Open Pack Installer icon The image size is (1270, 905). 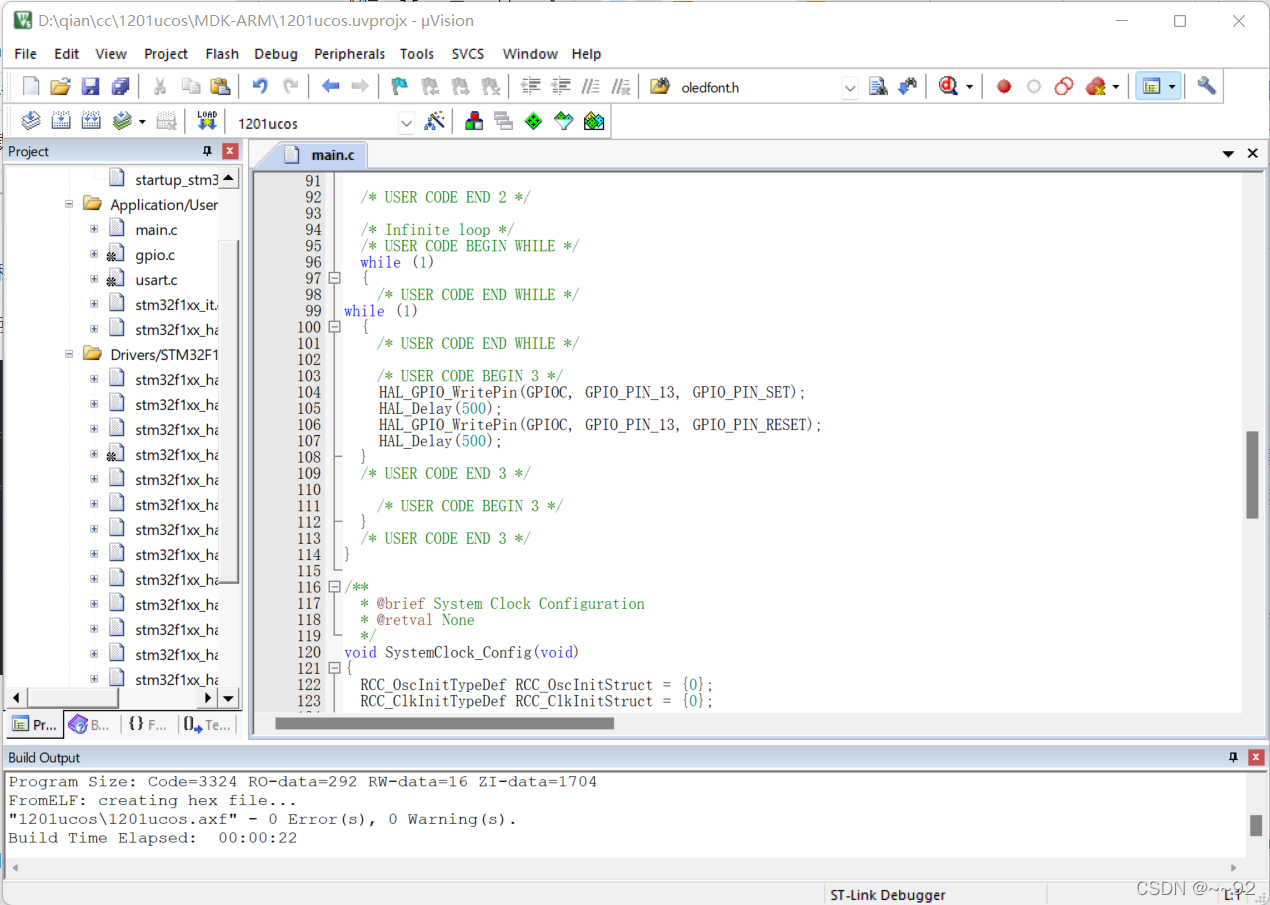pos(594,121)
